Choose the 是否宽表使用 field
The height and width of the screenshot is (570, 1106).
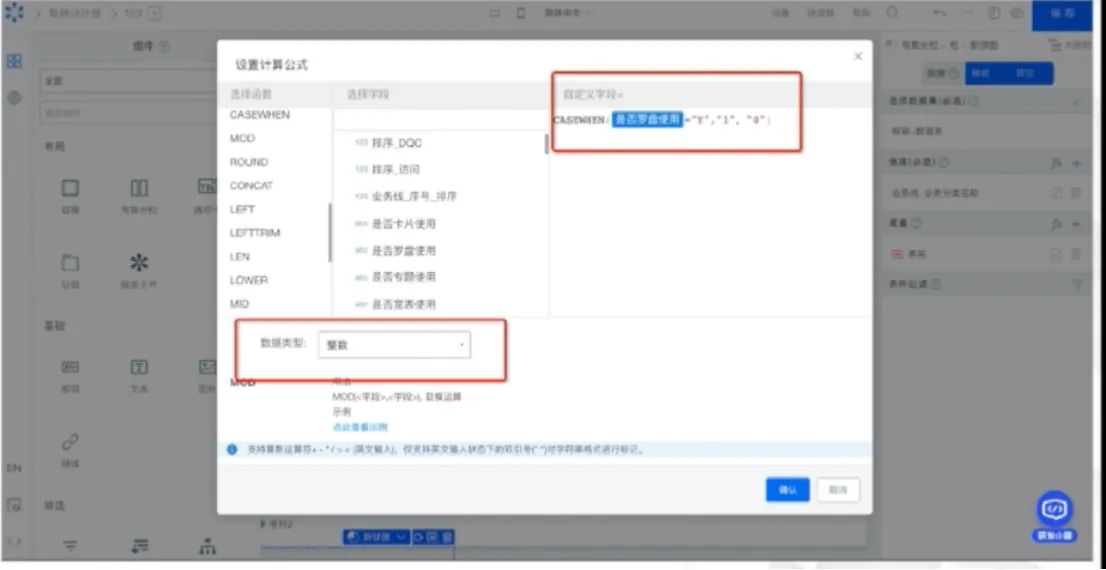click(x=395, y=304)
